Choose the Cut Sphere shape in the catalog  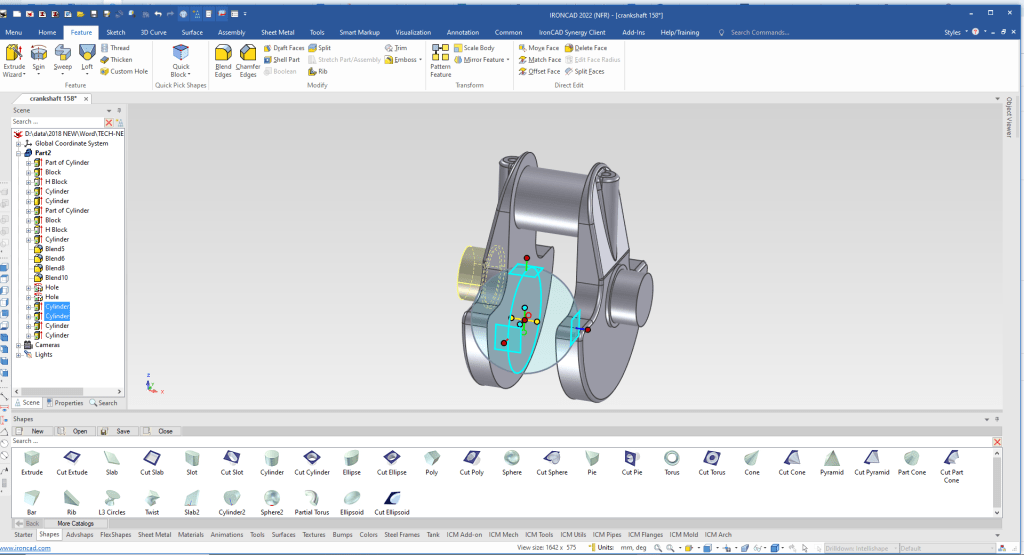pyautogui.click(x=551, y=458)
